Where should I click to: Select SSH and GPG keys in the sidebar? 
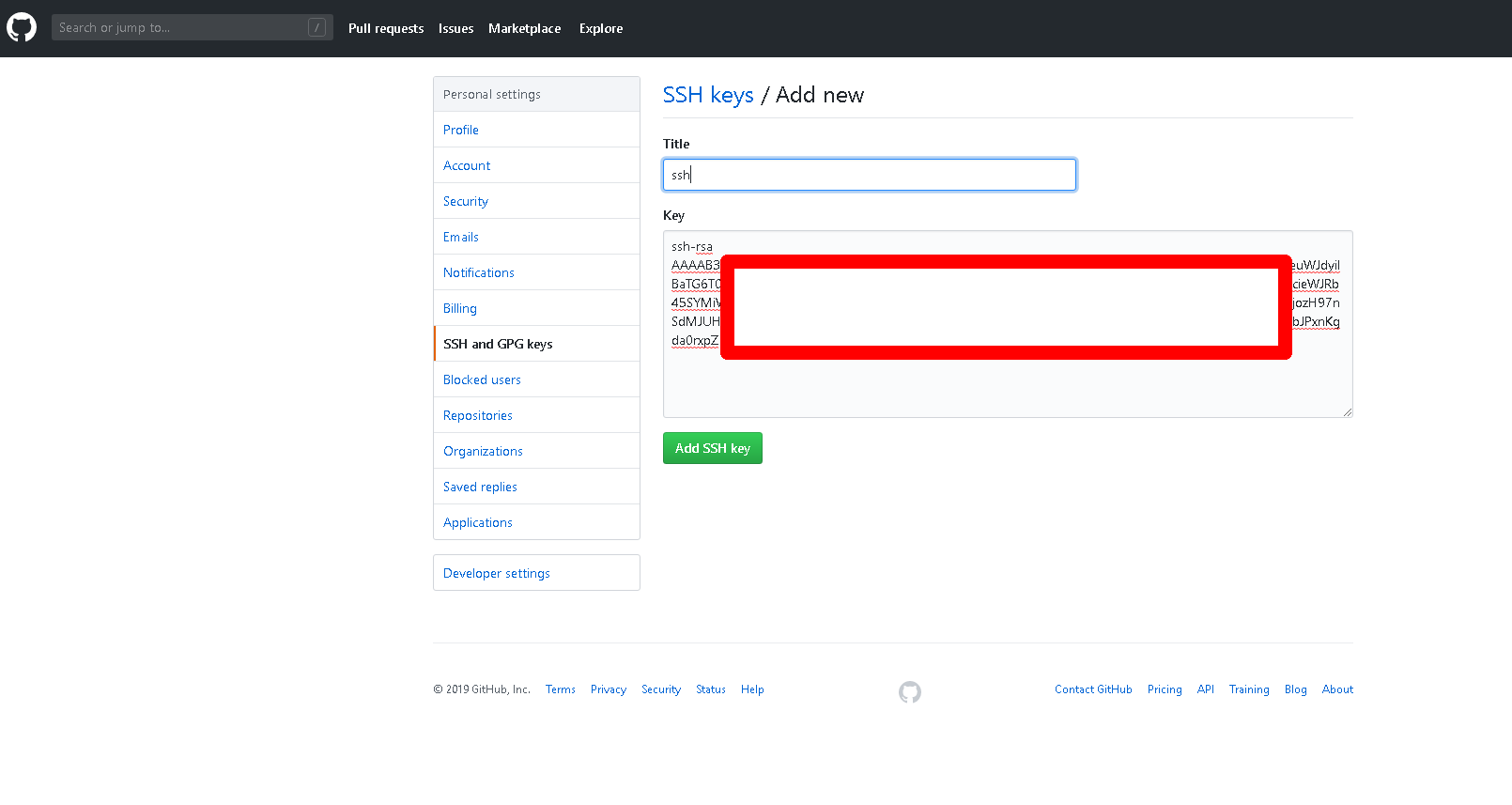pyautogui.click(x=536, y=344)
